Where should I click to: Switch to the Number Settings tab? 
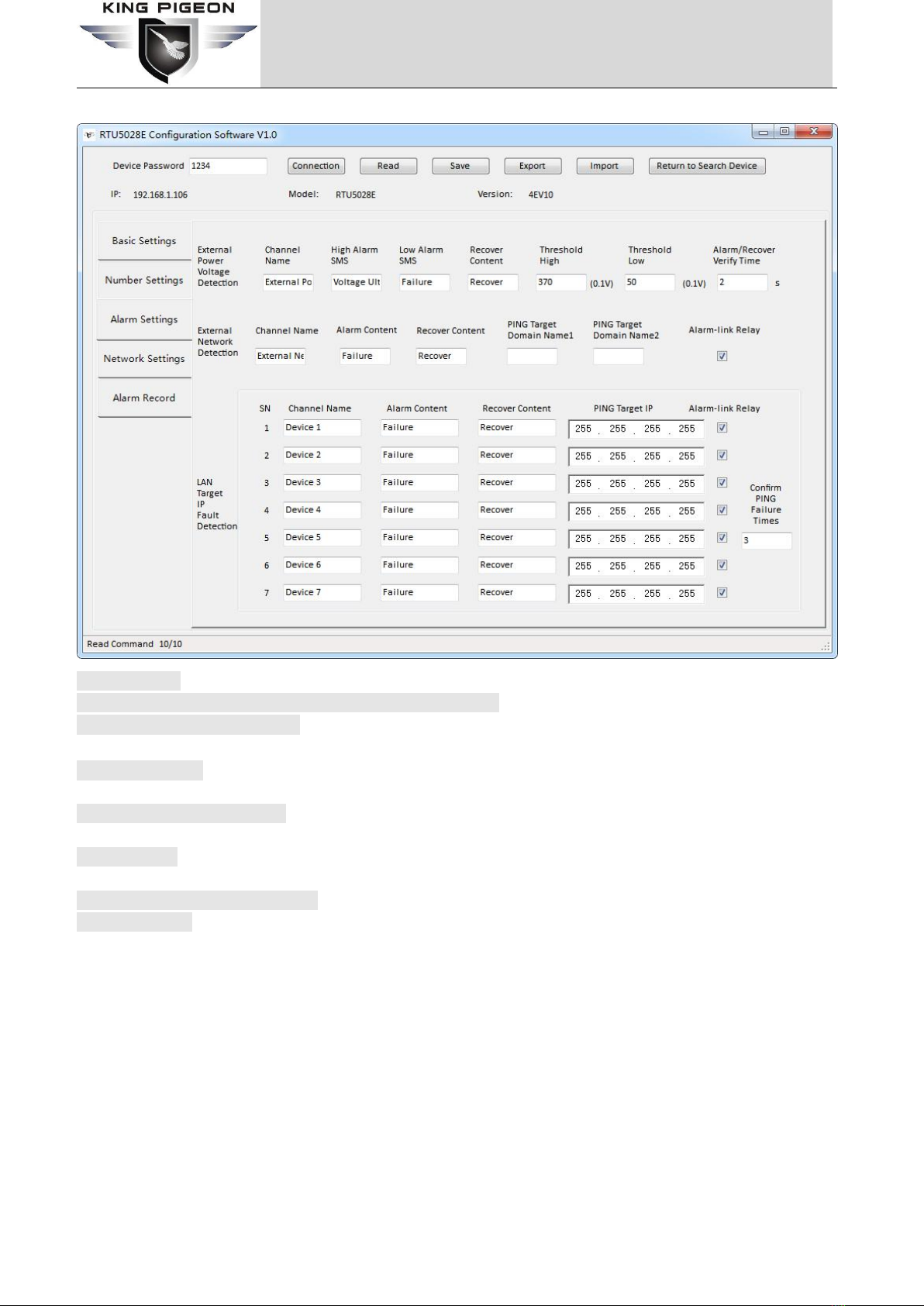(144, 281)
